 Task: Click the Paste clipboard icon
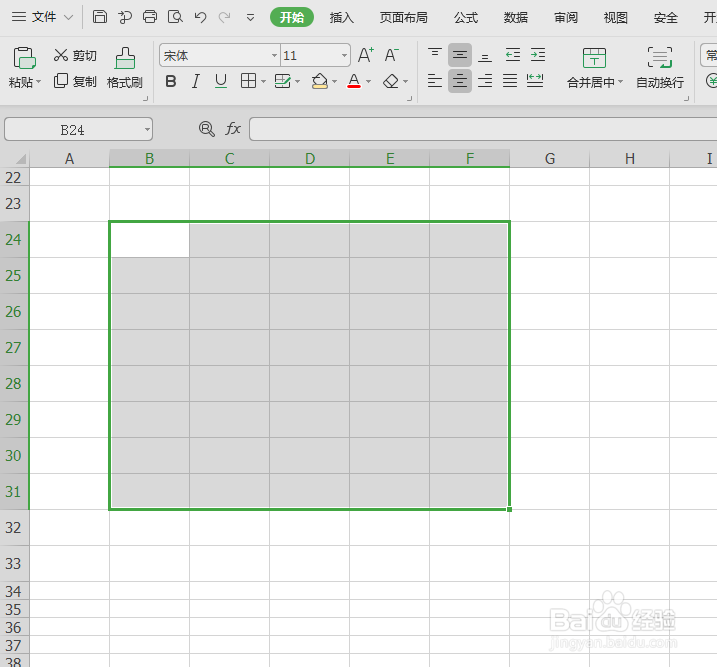(24, 58)
